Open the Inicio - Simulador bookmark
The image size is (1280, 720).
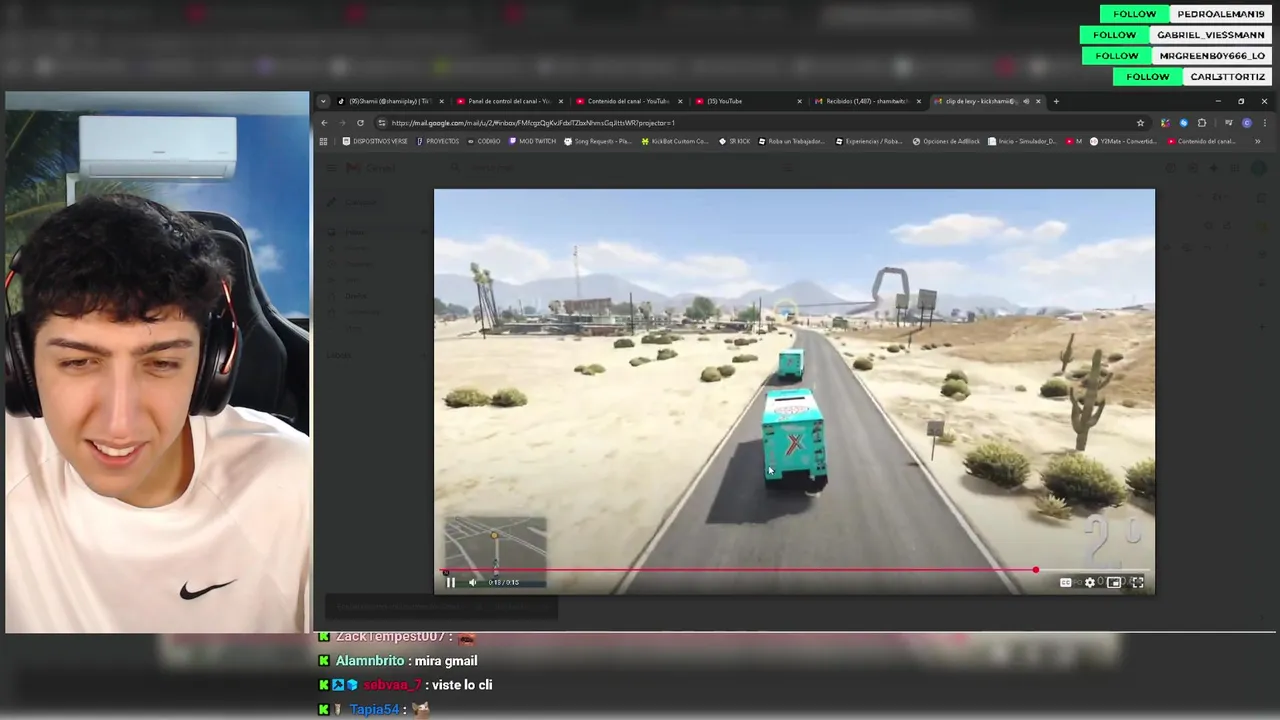coord(1022,141)
